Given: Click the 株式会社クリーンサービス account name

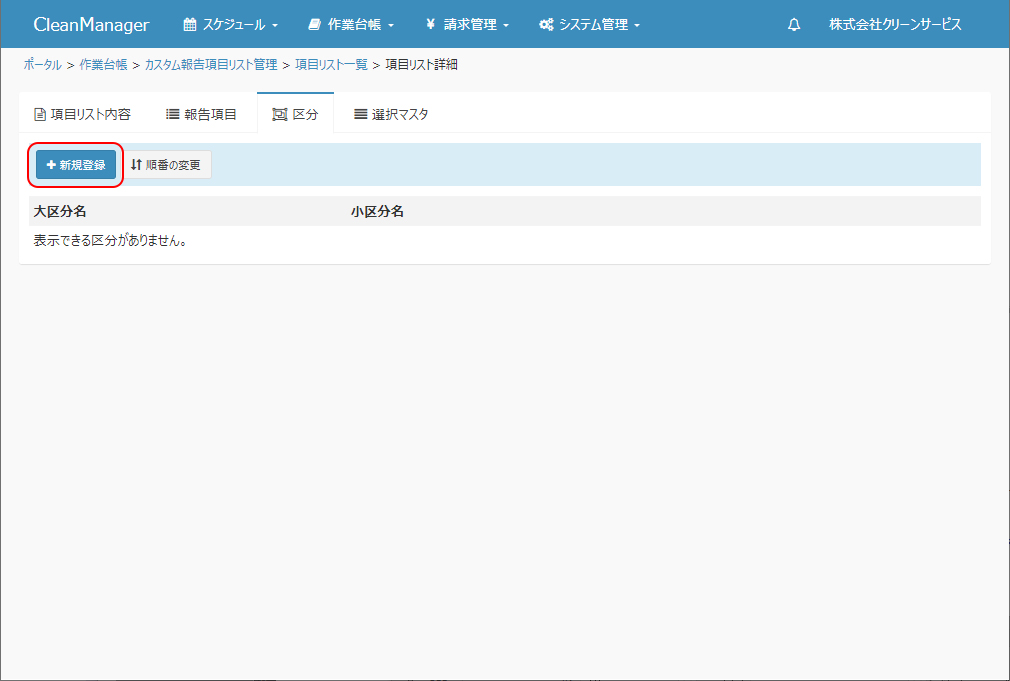Looking at the screenshot, I should click(x=895, y=25).
